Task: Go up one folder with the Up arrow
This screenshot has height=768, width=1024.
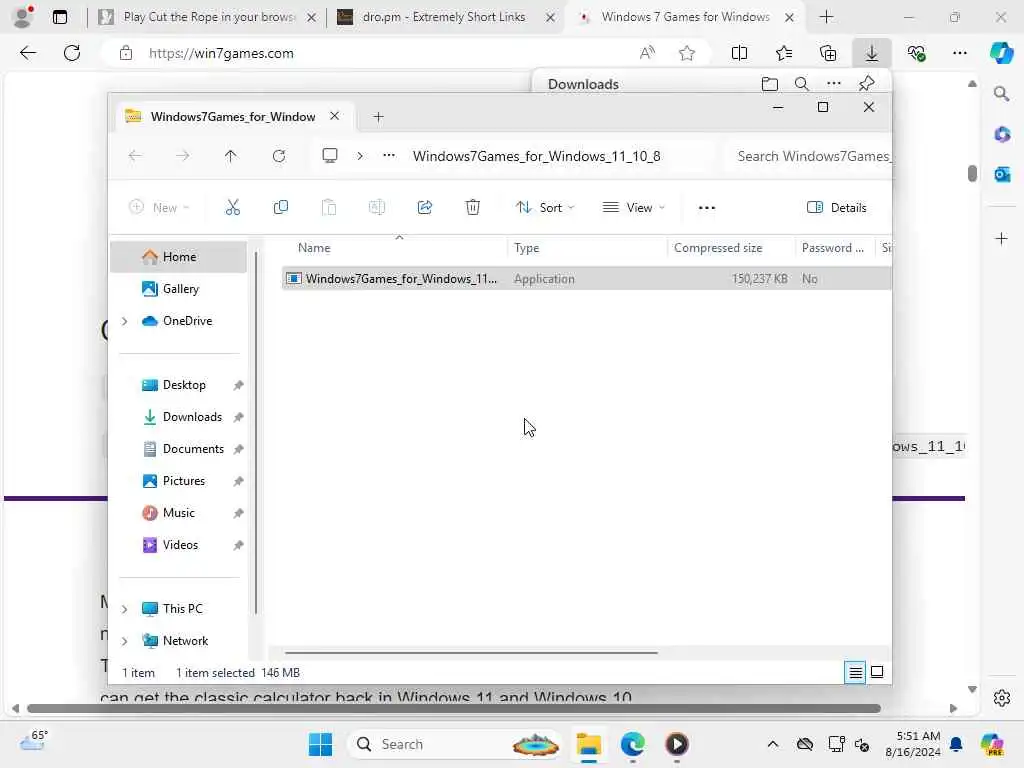Action: click(x=231, y=156)
